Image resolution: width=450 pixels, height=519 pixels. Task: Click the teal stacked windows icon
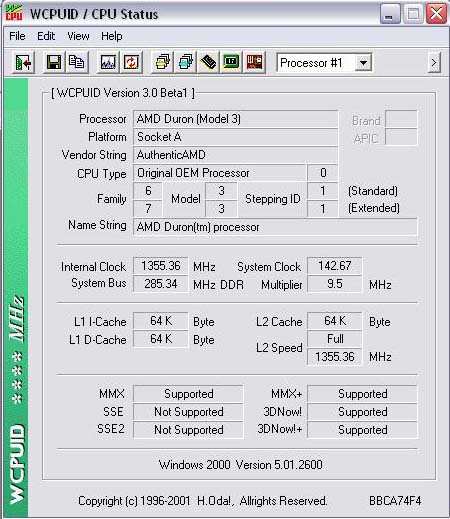(185, 62)
